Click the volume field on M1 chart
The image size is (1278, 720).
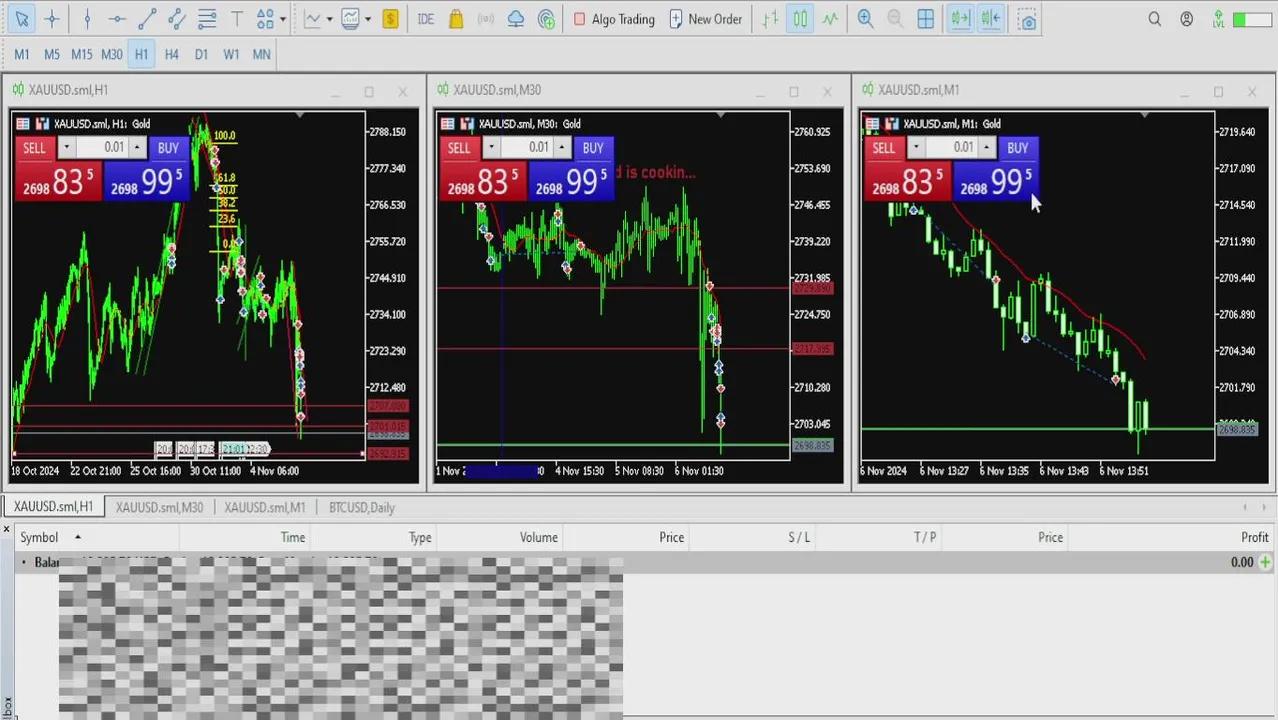coord(952,148)
